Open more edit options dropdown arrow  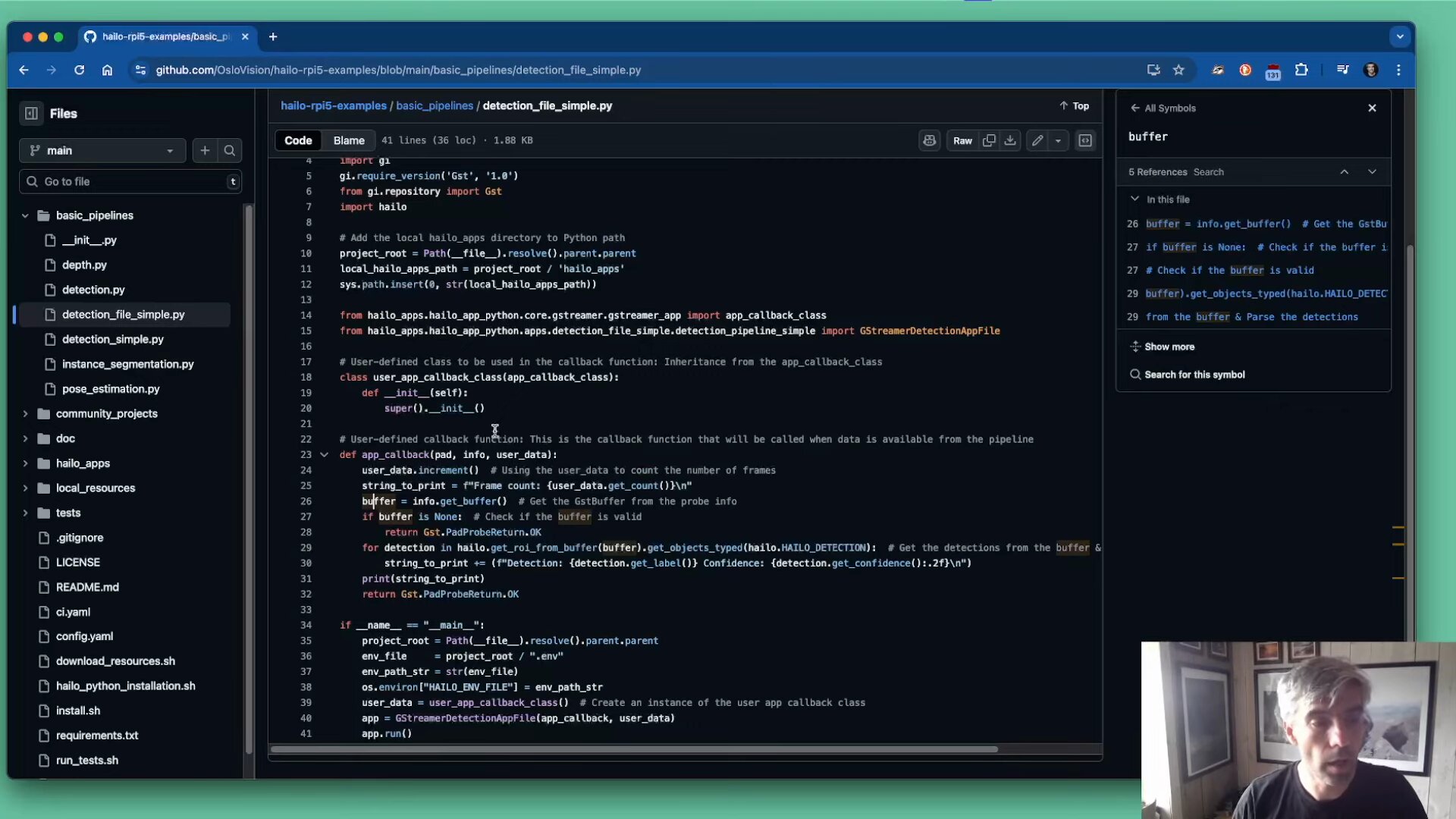pos(1059,140)
